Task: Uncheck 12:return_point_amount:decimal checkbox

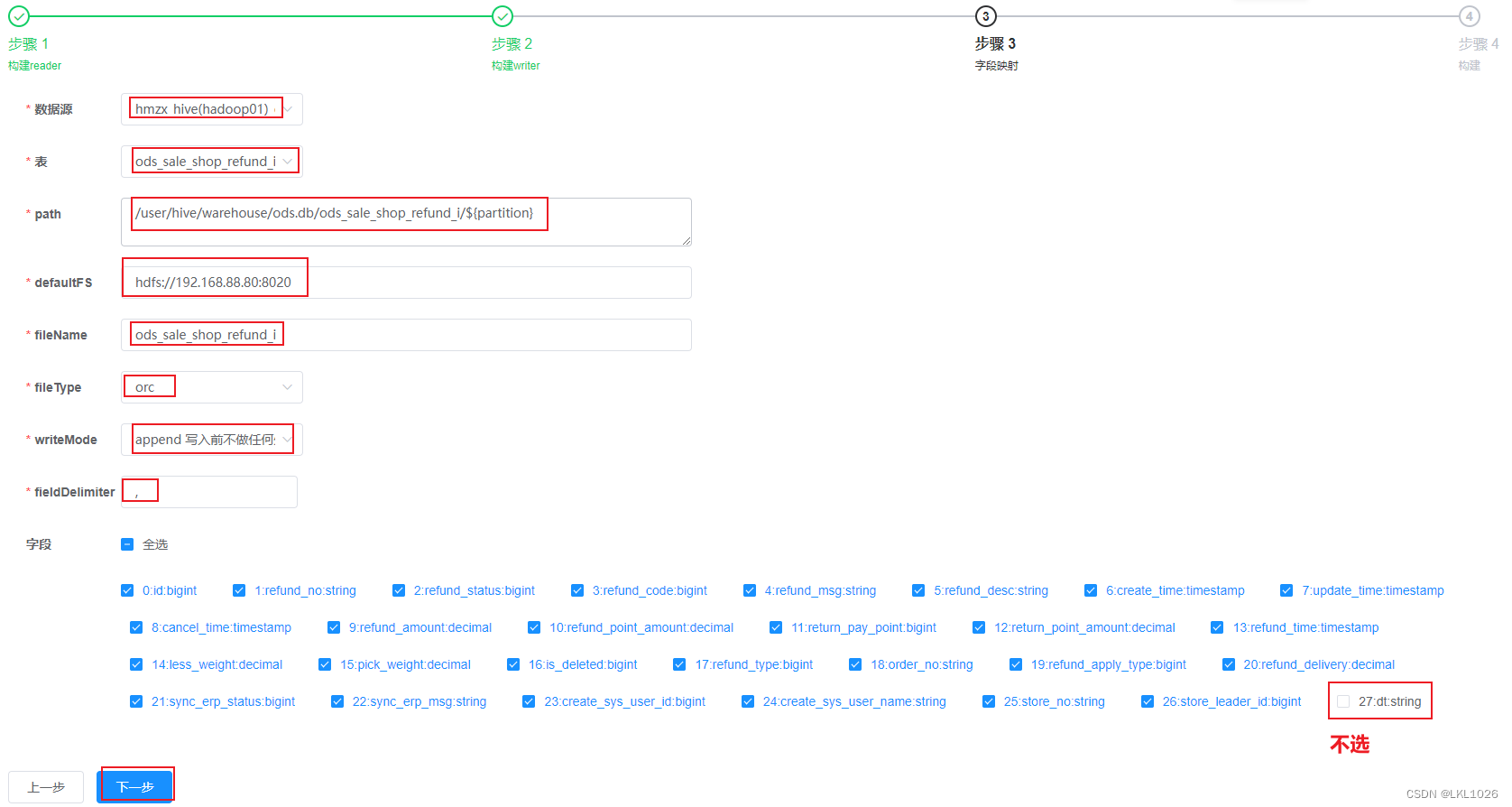Action: (x=979, y=627)
